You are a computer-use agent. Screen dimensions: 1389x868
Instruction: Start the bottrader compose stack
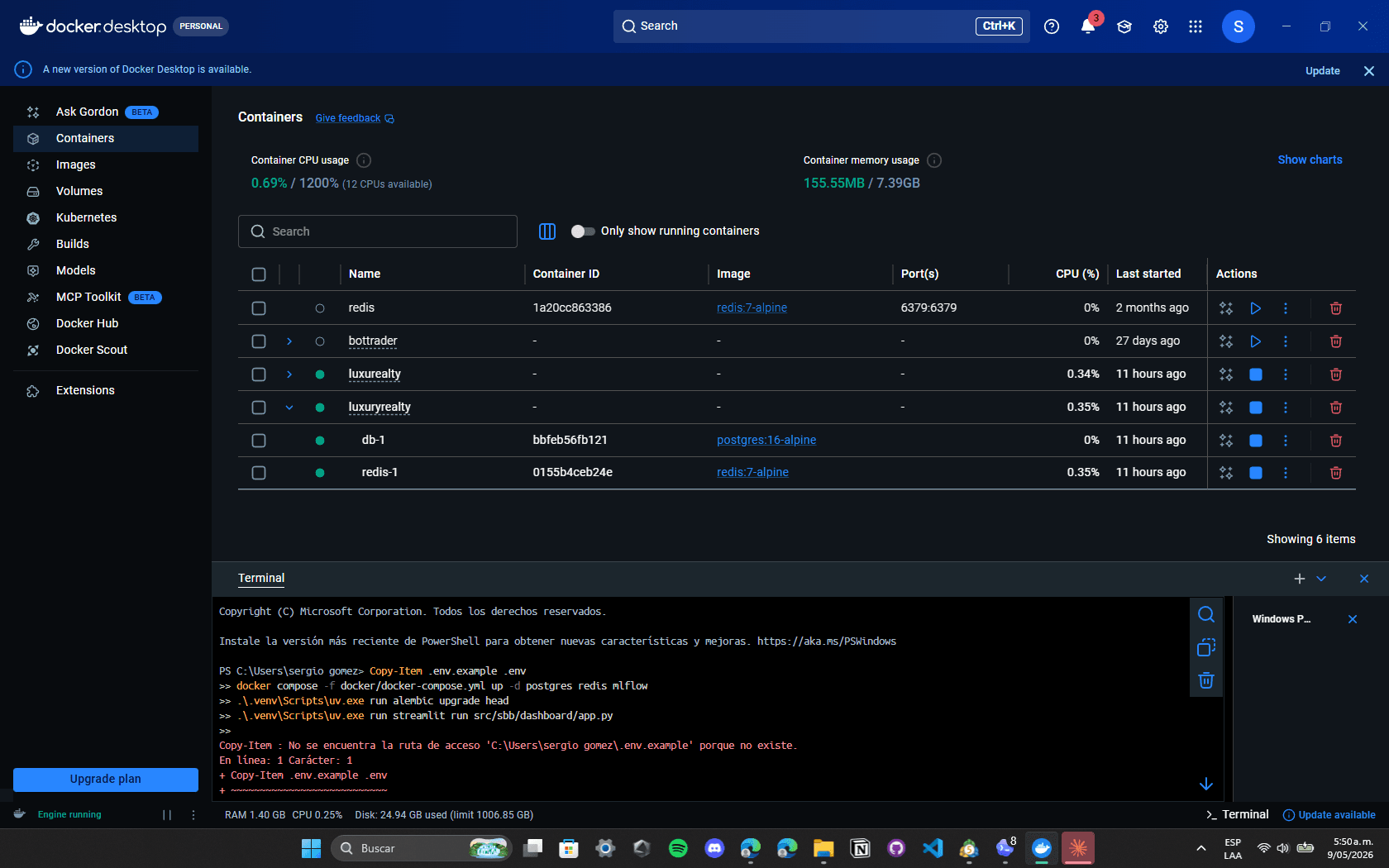click(1256, 341)
